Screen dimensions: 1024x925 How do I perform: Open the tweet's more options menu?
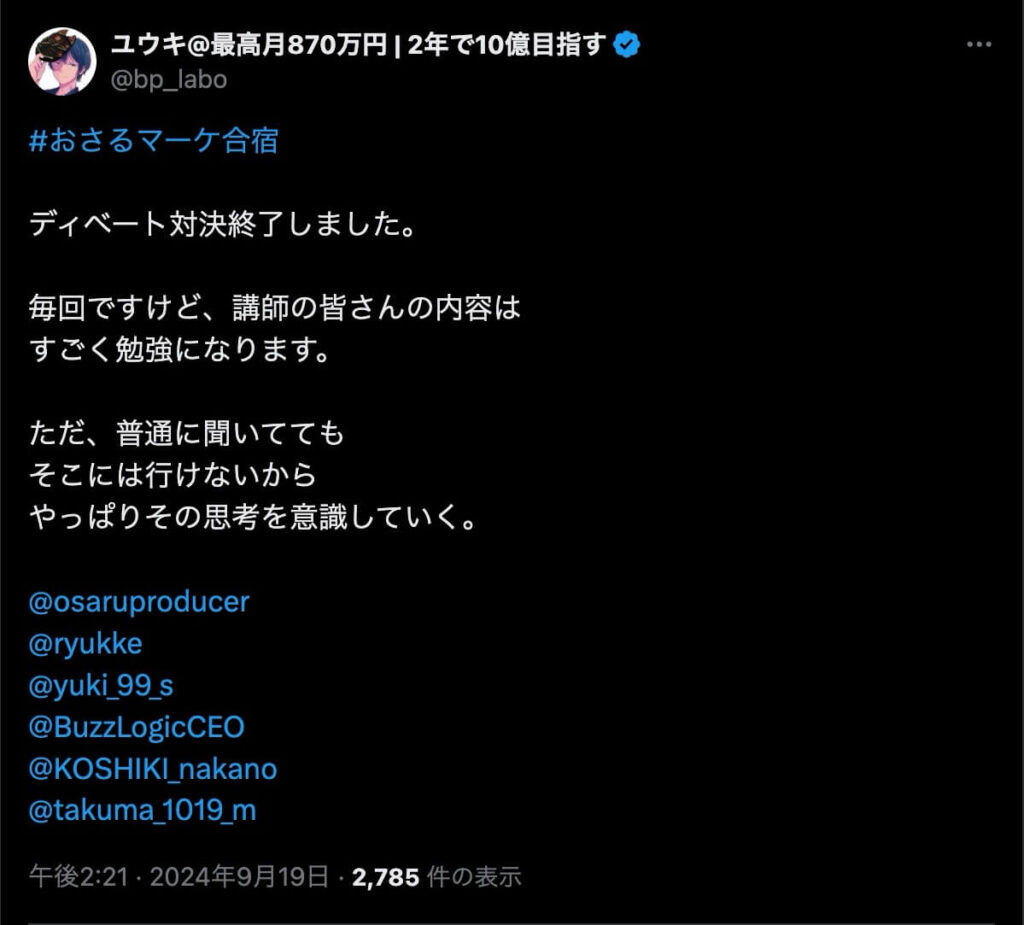977,46
